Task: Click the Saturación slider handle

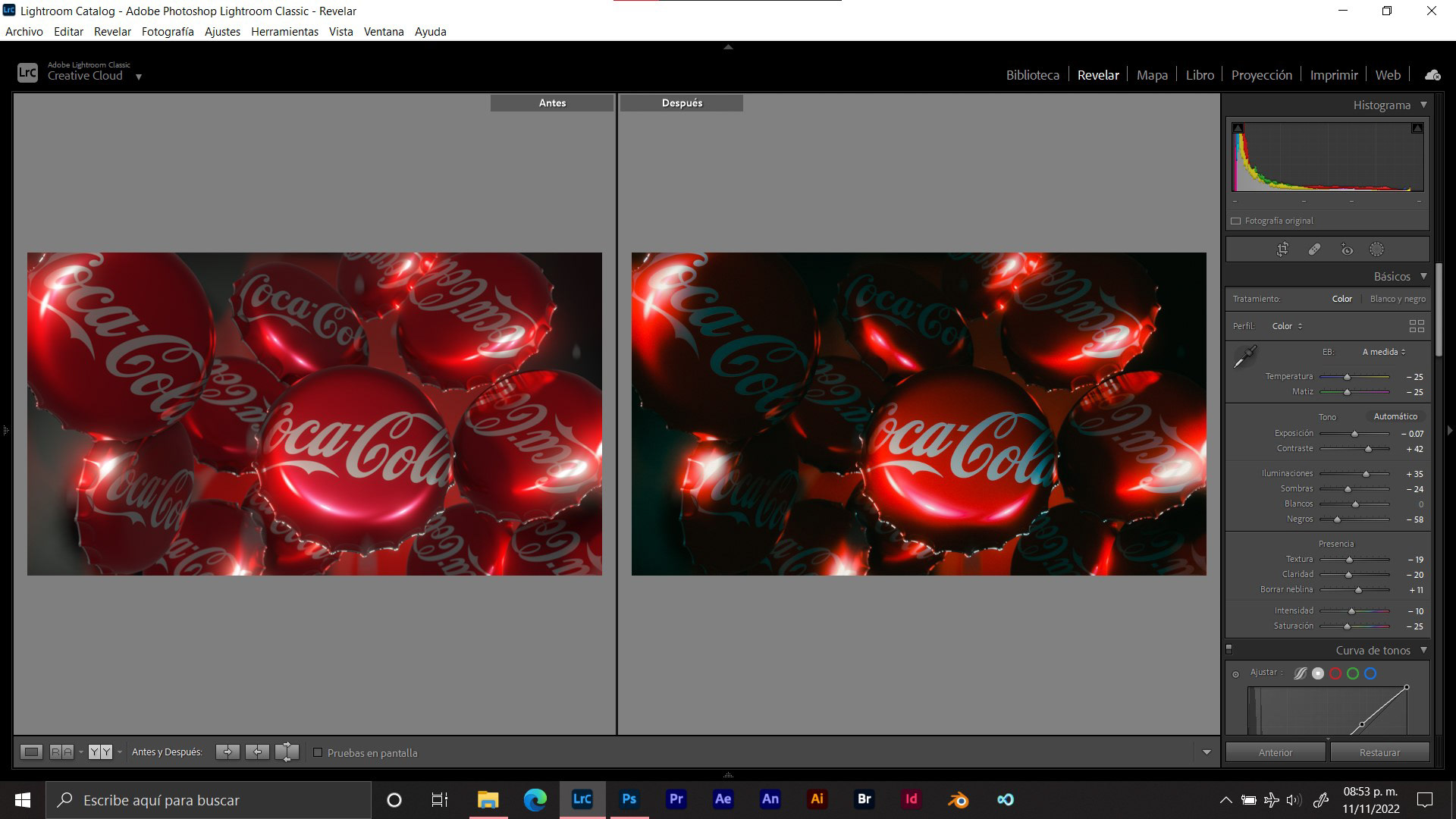Action: coord(1348,626)
